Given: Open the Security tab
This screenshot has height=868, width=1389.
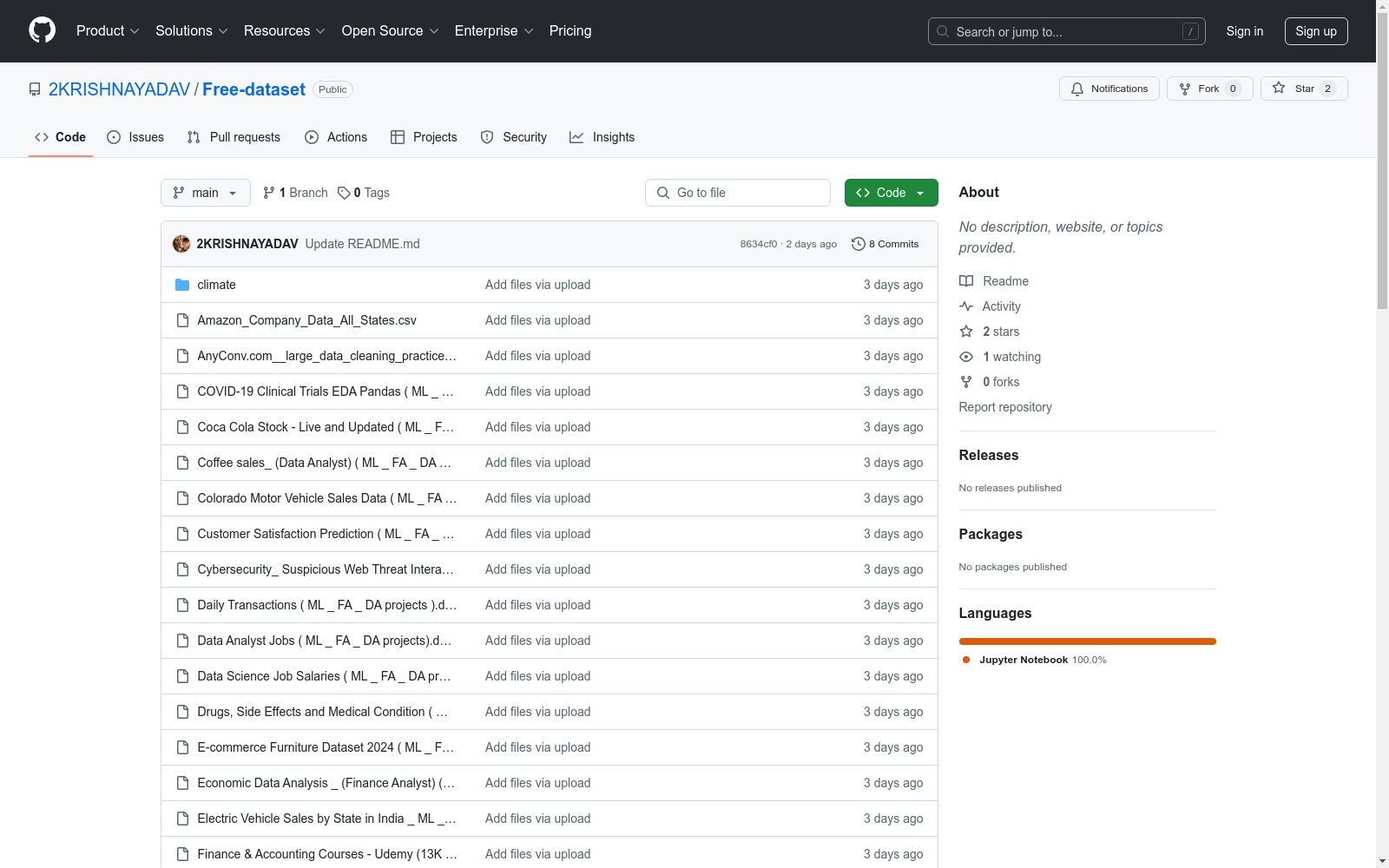Looking at the screenshot, I should [514, 137].
